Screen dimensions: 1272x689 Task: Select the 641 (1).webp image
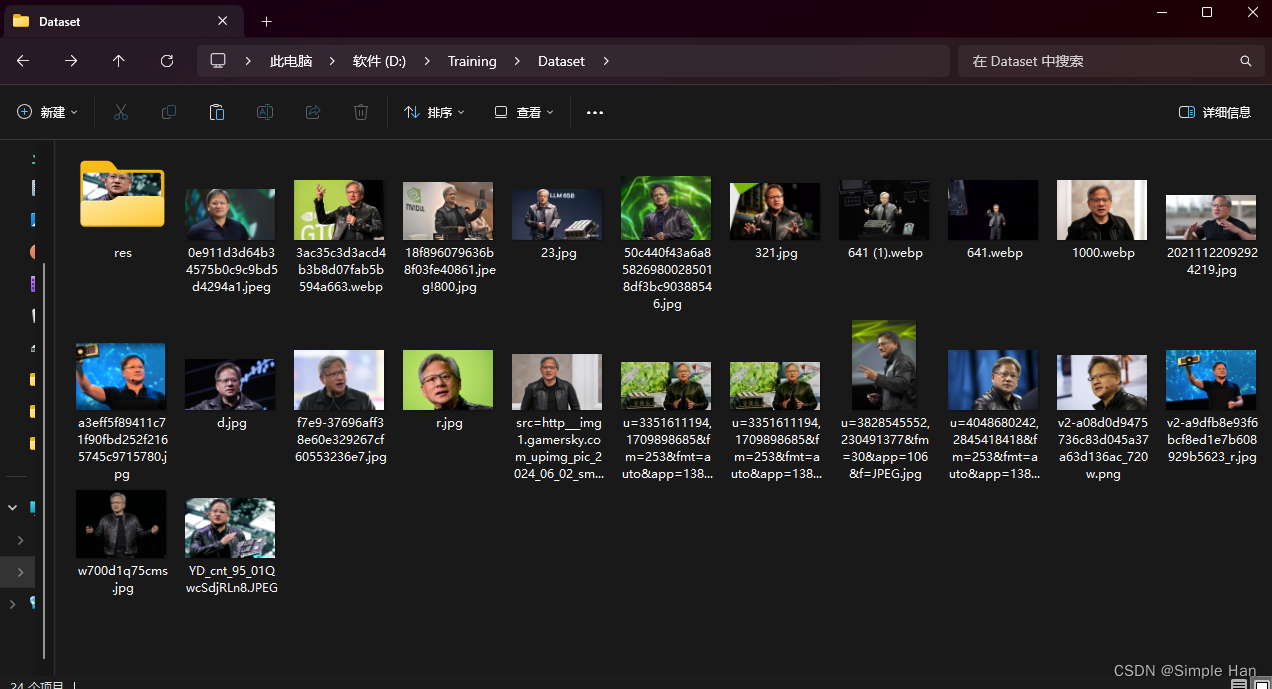[883, 219]
